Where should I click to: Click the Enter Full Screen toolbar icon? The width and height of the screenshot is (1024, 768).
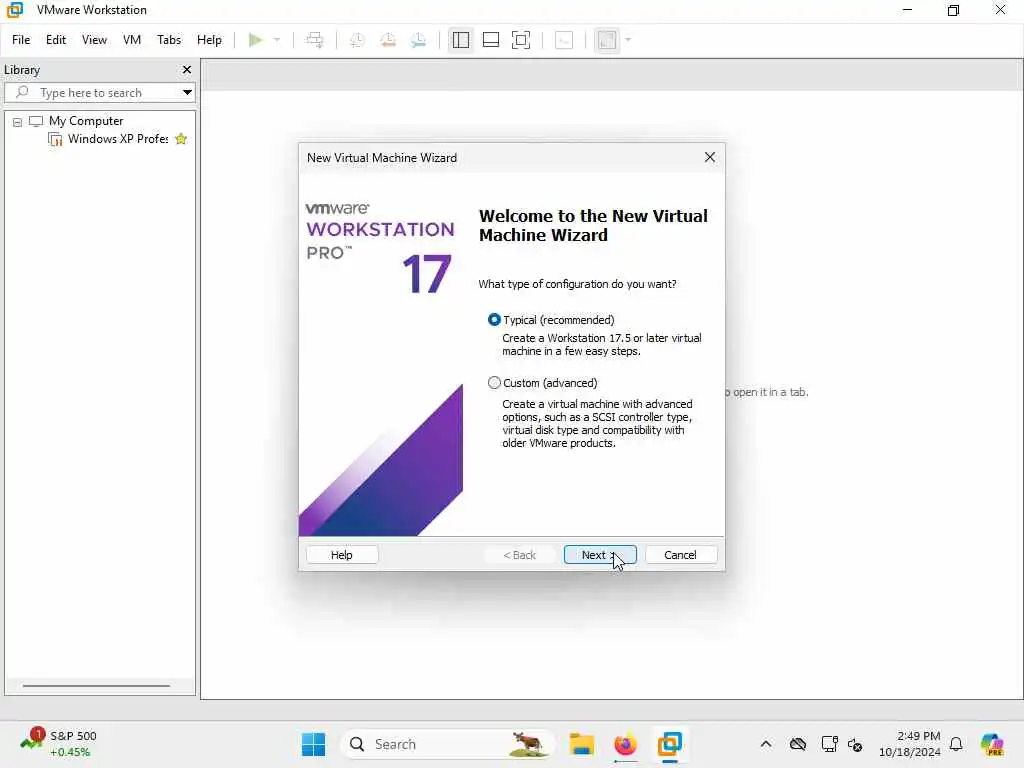[520, 40]
